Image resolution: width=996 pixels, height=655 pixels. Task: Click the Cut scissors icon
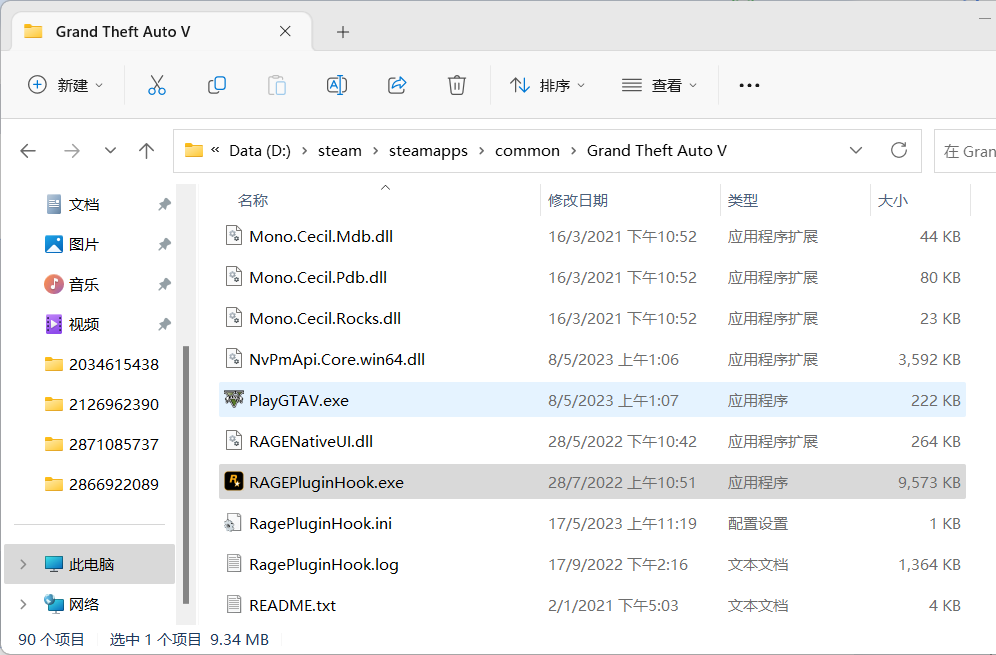156,85
